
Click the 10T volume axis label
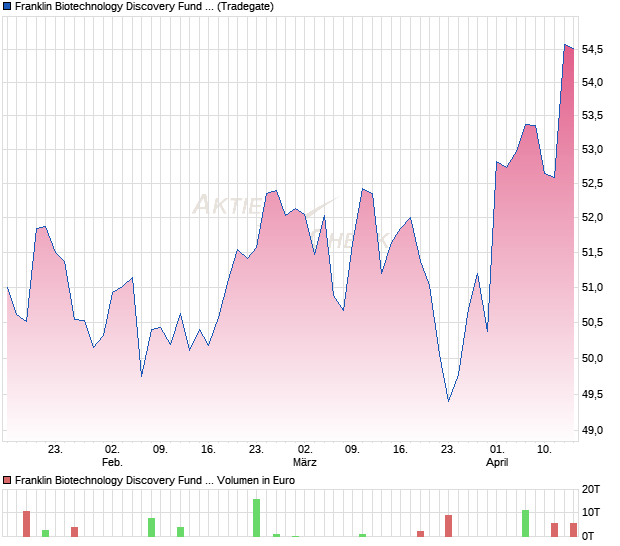[591, 513]
